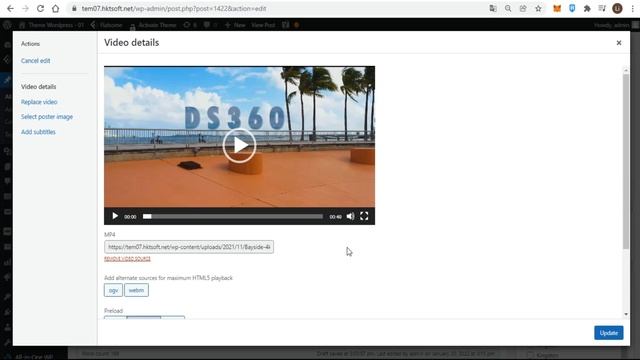This screenshot has width=640, height=360.
Task: Click the dialog's vertical scrollbar
Action: coord(626,161)
